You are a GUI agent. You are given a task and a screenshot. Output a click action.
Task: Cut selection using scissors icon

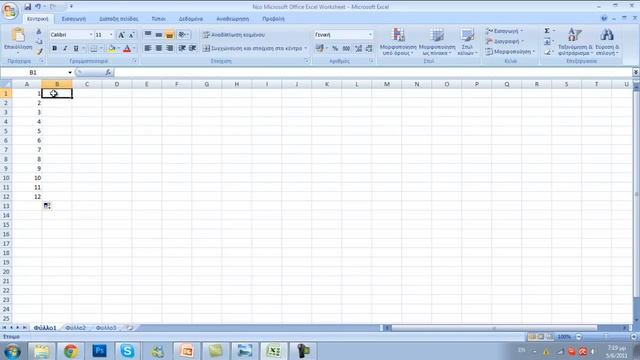(x=39, y=31)
